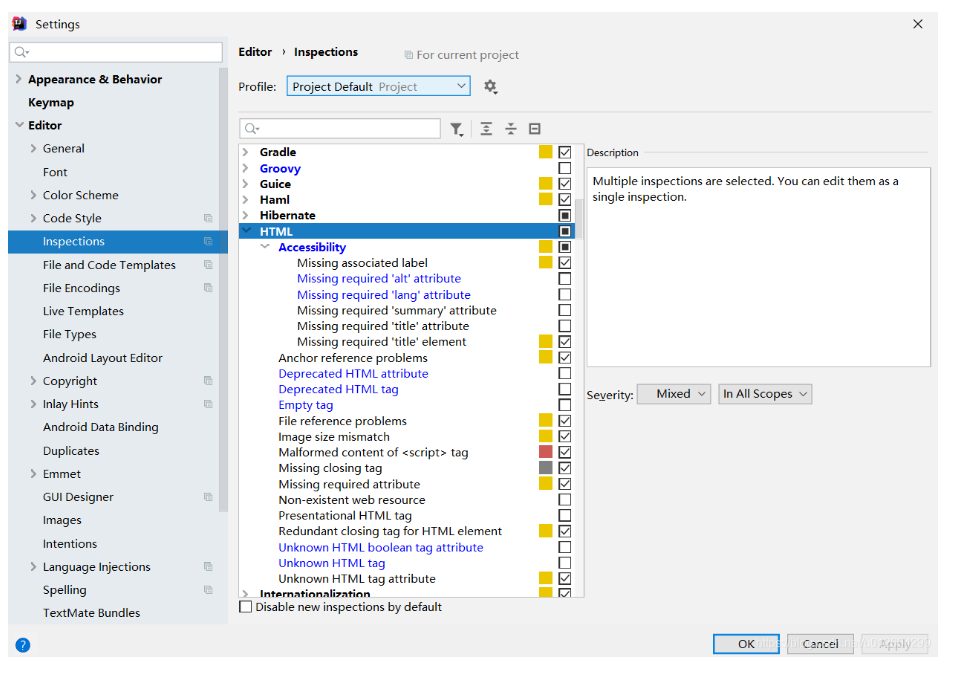Open the Profile dropdown
The image size is (954, 673).
[x=378, y=86]
